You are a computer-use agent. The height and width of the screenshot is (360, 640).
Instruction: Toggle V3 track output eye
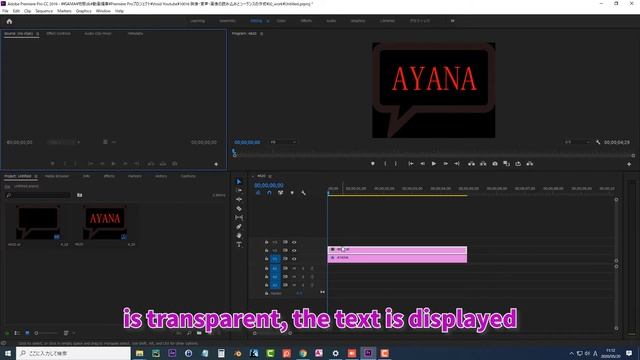tap(294, 242)
